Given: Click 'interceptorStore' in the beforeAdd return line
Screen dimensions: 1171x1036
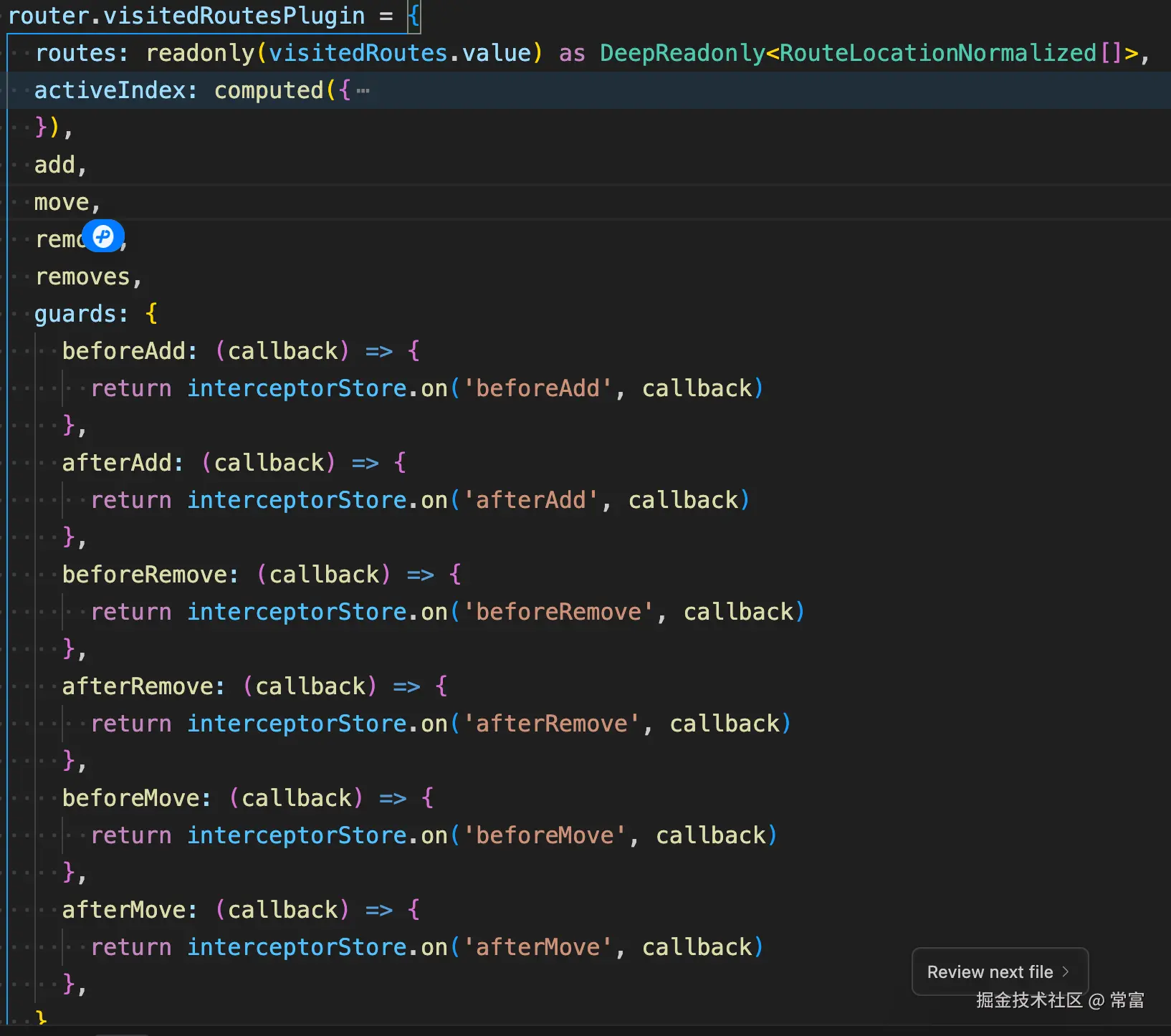Looking at the screenshot, I should point(297,388).
